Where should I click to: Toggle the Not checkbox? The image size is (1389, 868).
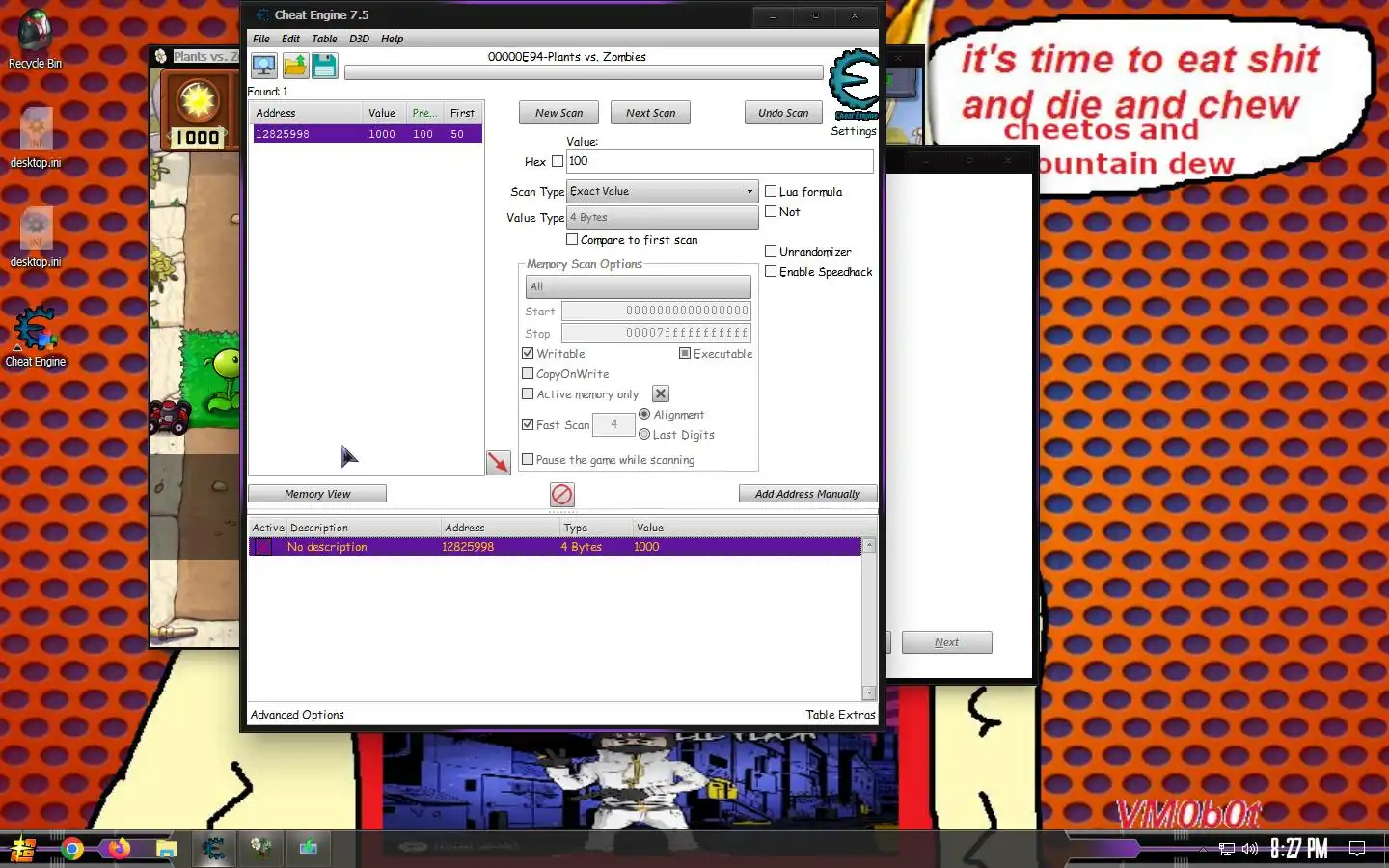[771, 211]
